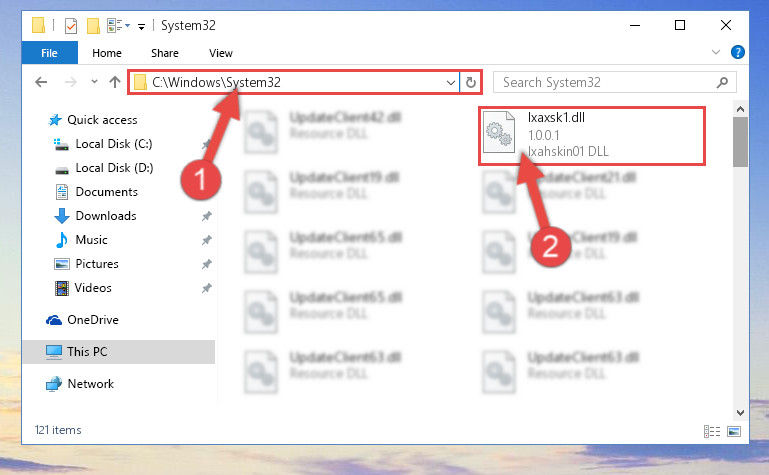Click the Back navigation arrow
This screenshot has width=769, height=475.
point(41,82)
